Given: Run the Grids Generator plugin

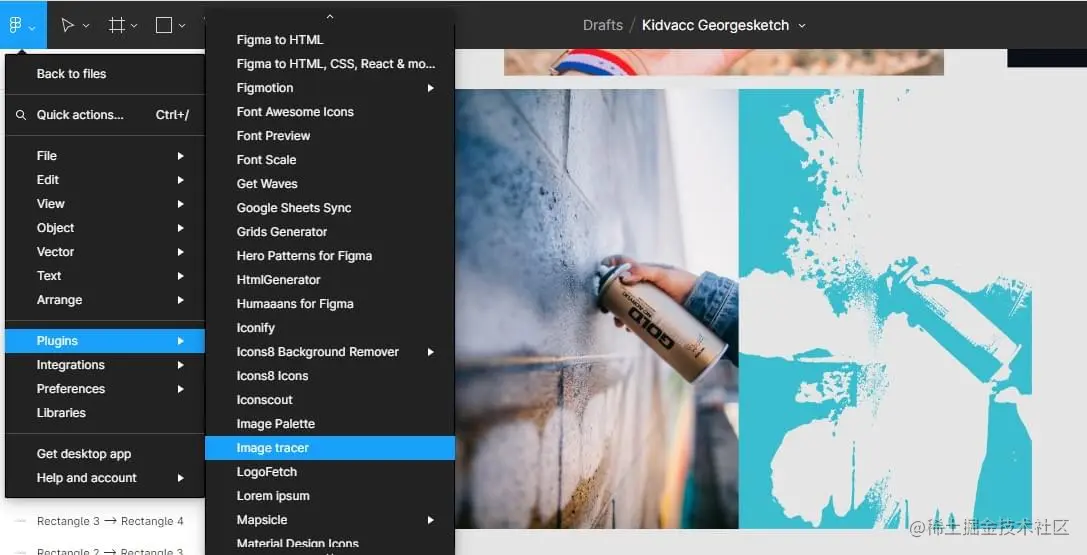Looking at the screenshot, I should tap(330, 231).
